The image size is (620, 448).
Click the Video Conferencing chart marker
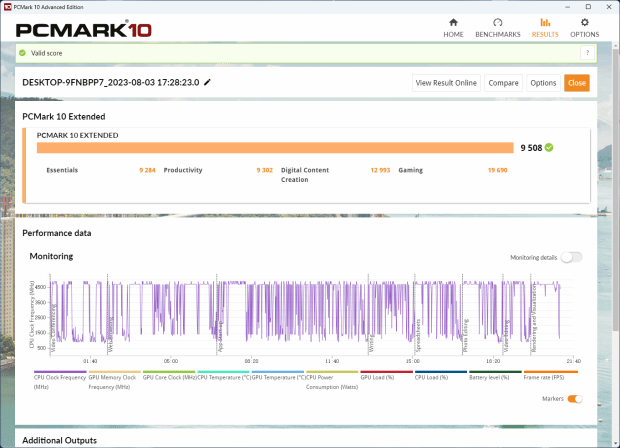54,327
